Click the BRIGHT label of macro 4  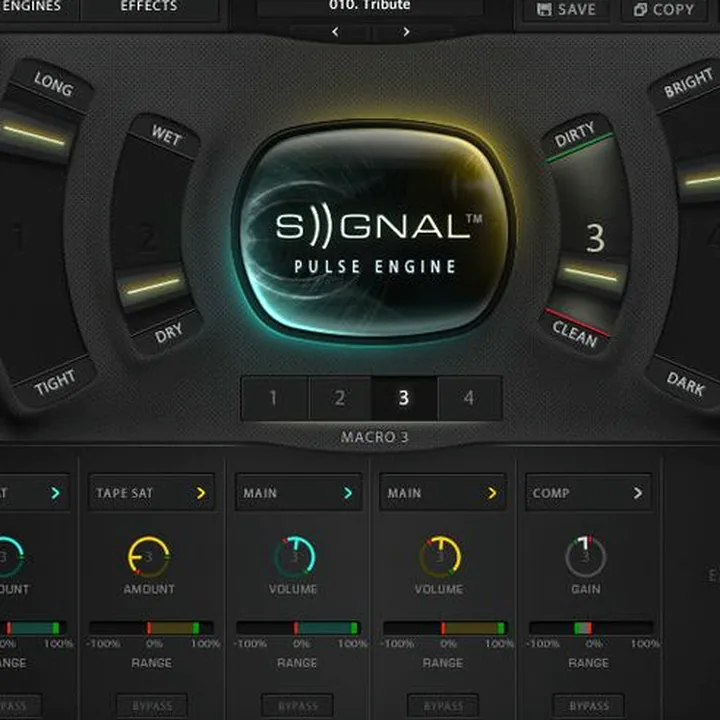pyautogui.click(x=688, y=83)
